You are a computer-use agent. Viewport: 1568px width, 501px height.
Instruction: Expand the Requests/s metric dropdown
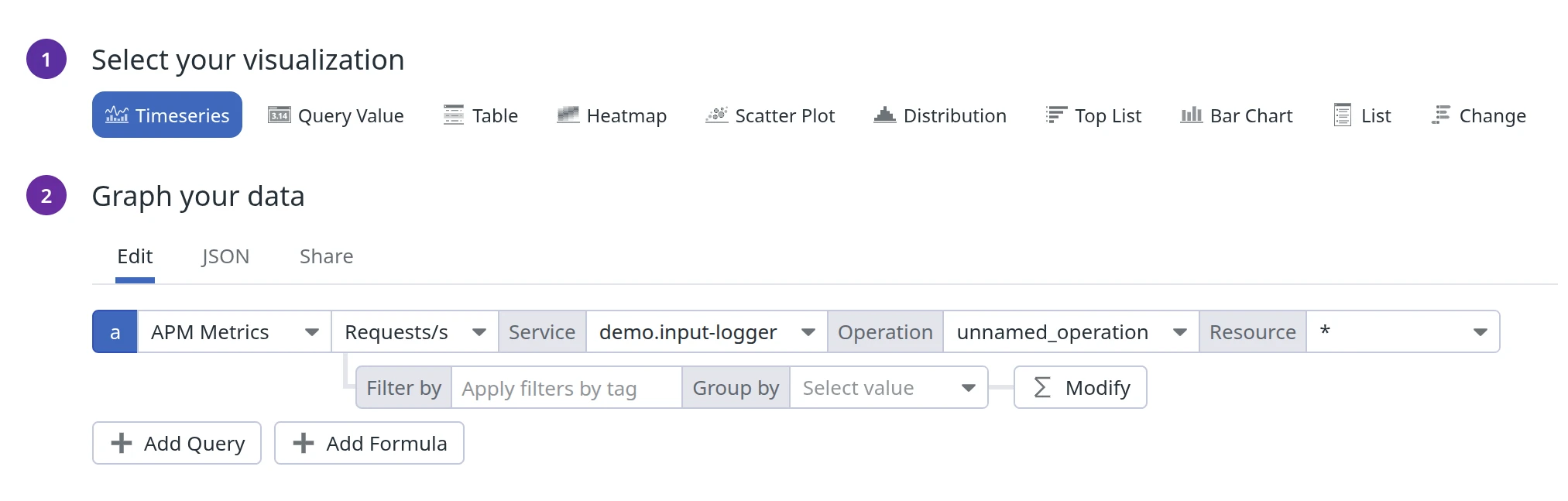(x=414, y=332)
